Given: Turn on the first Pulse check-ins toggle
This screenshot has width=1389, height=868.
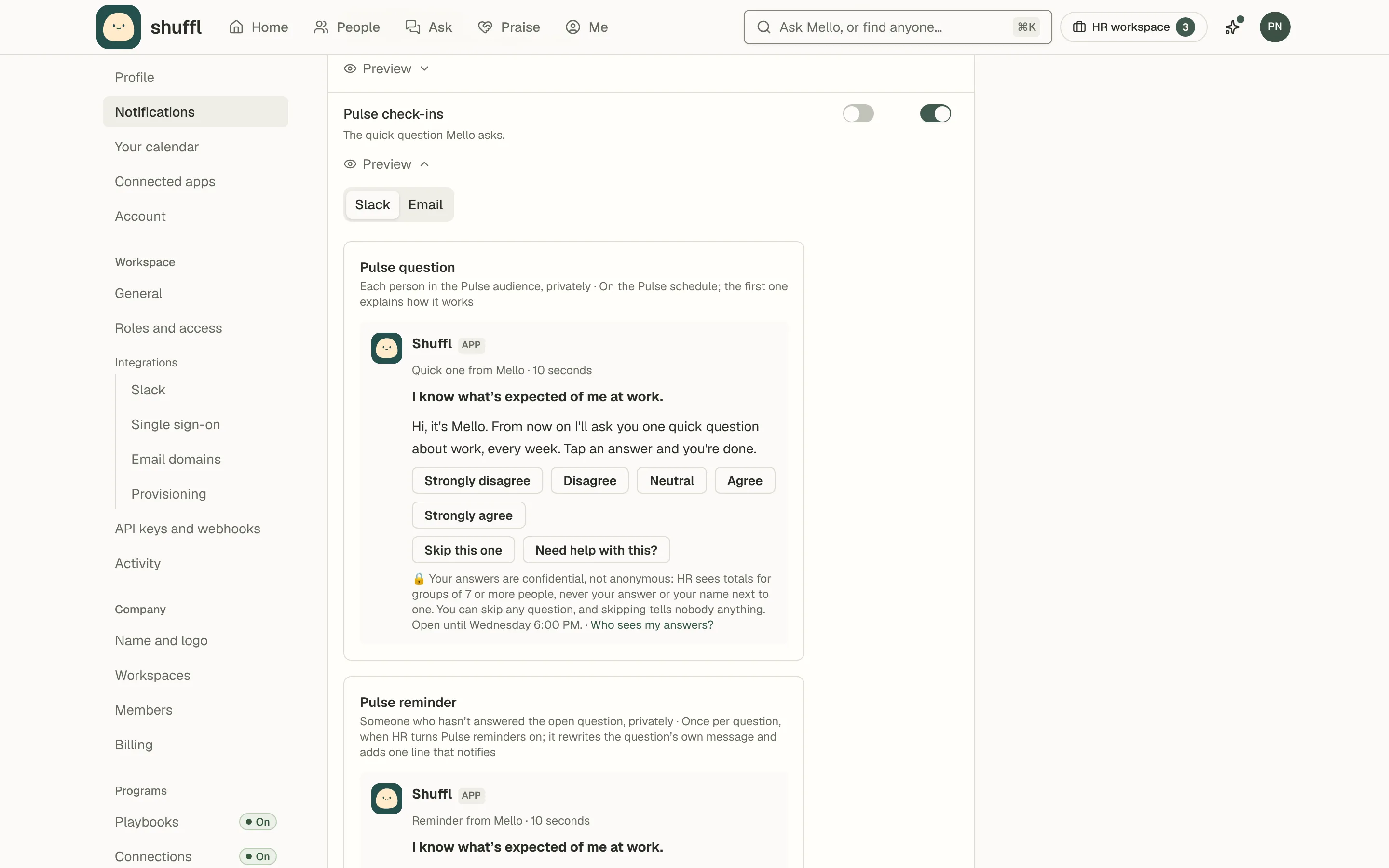Looking at the screenshot, I should [x=858, y=114].
